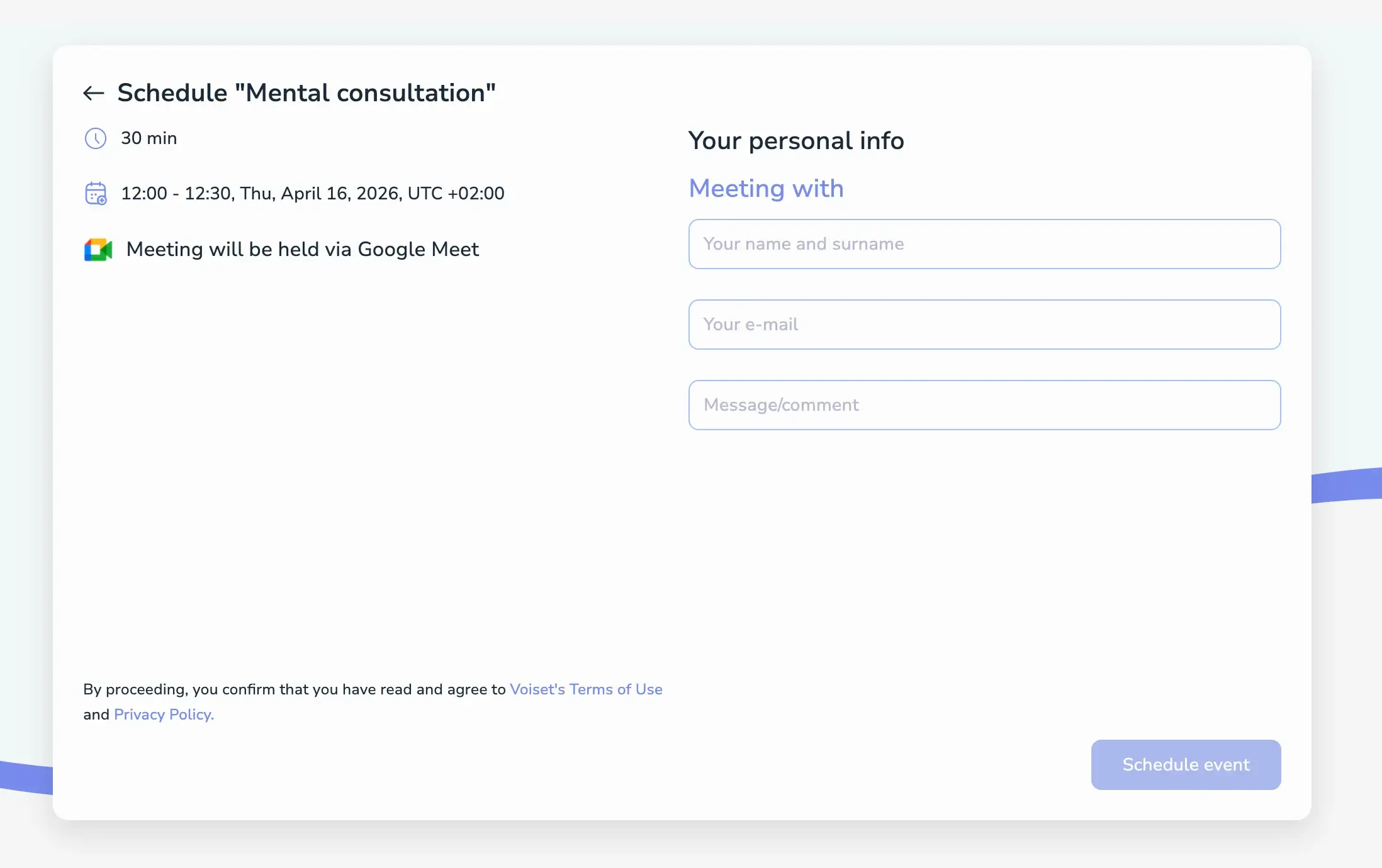
Task: Click into the "Your e-mail" field
Action: [984, 325]
